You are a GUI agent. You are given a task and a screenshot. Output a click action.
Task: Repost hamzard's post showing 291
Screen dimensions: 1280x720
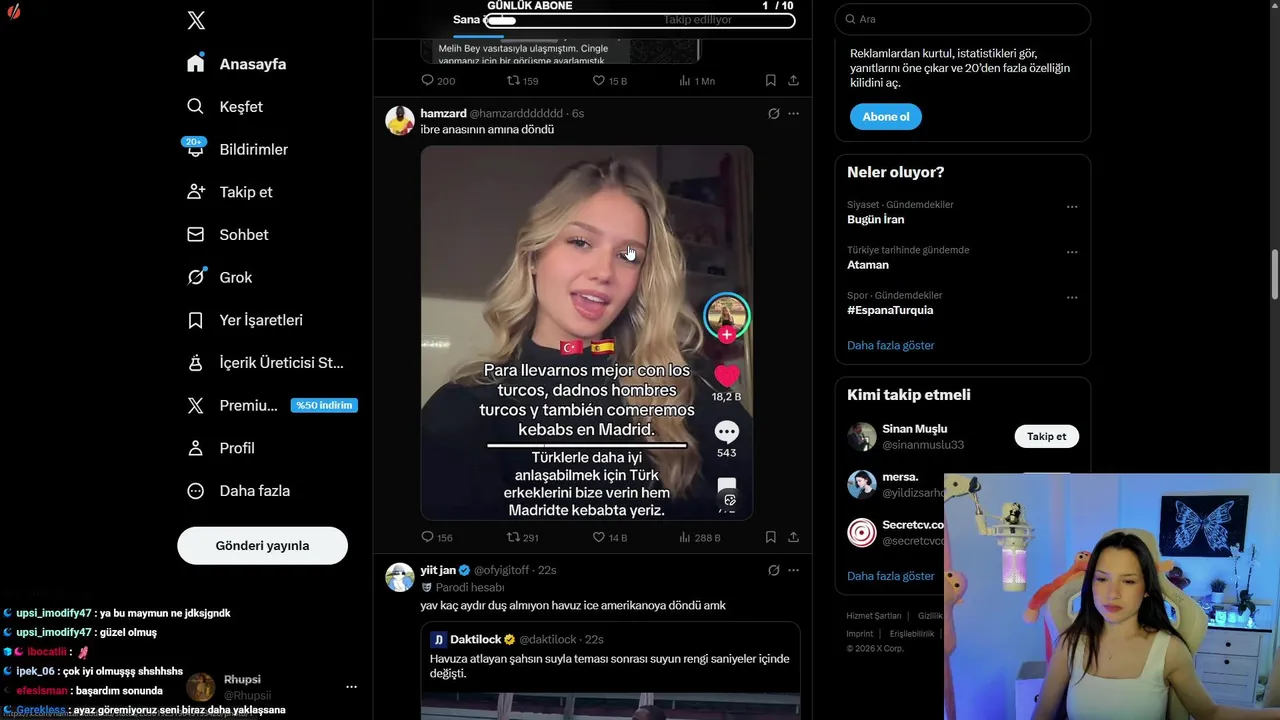coord(523,537)
